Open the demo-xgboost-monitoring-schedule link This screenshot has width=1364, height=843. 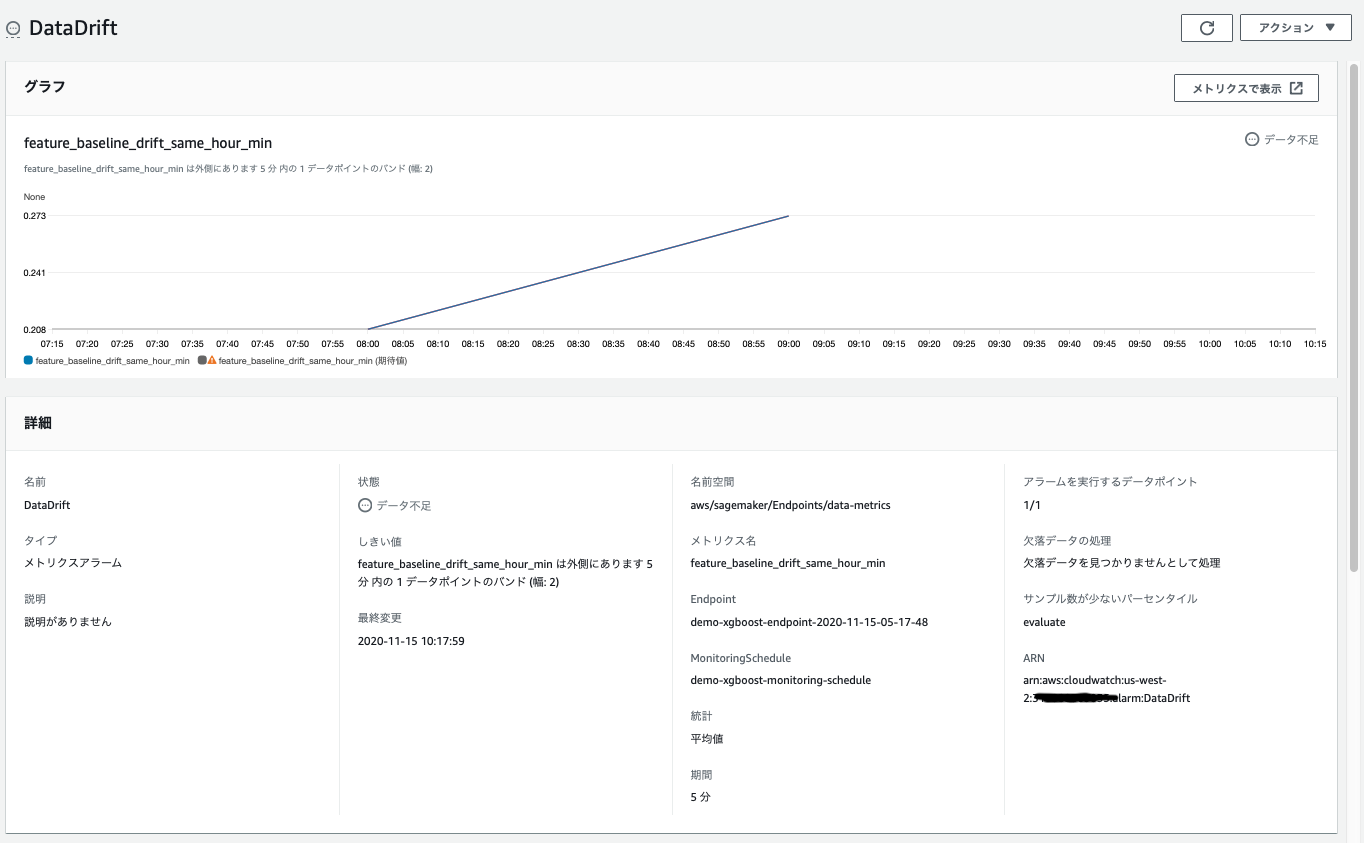(x=780, y=680)
